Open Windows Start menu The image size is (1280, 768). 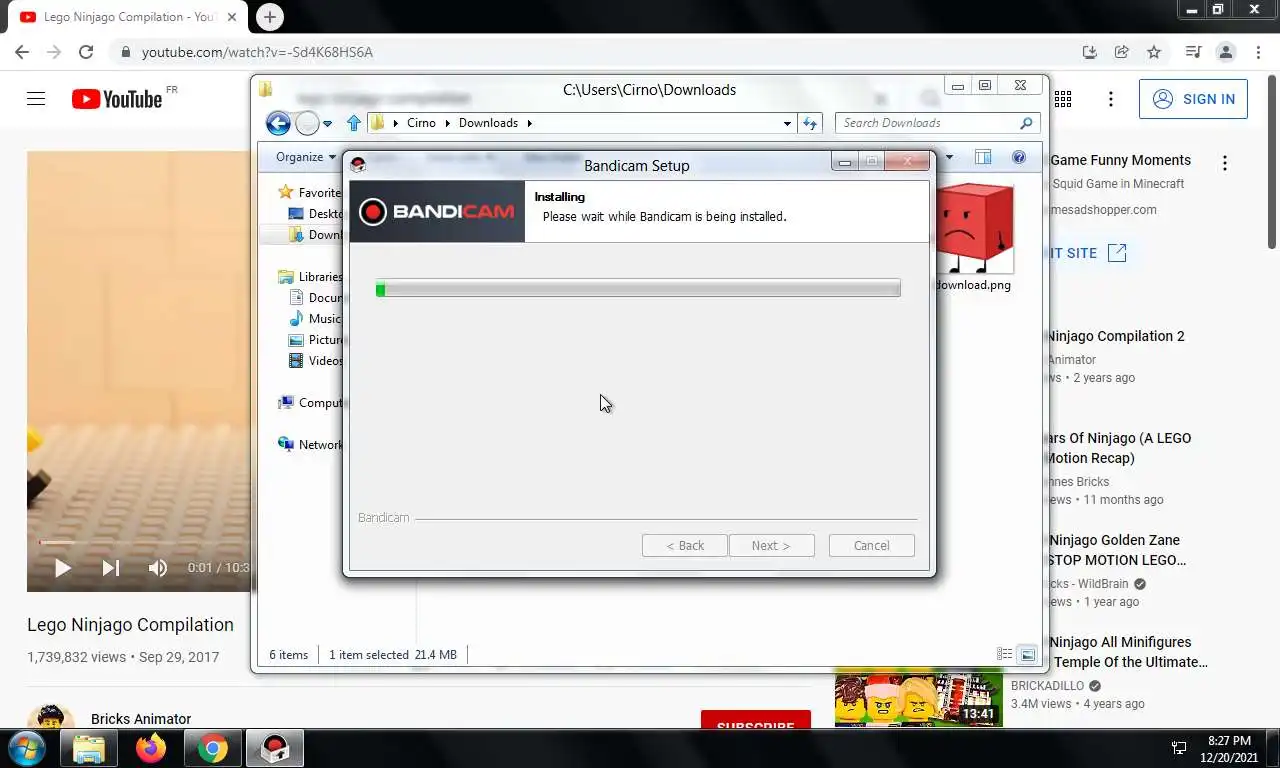pos(26,748)
